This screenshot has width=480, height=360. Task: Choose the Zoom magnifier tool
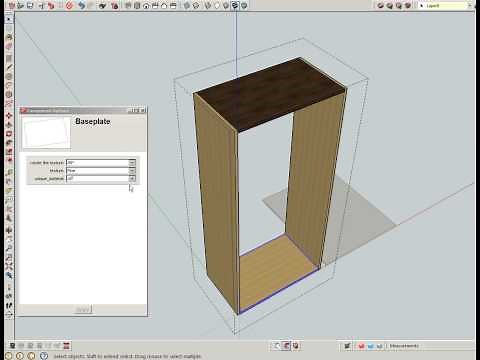pos(9,248)
